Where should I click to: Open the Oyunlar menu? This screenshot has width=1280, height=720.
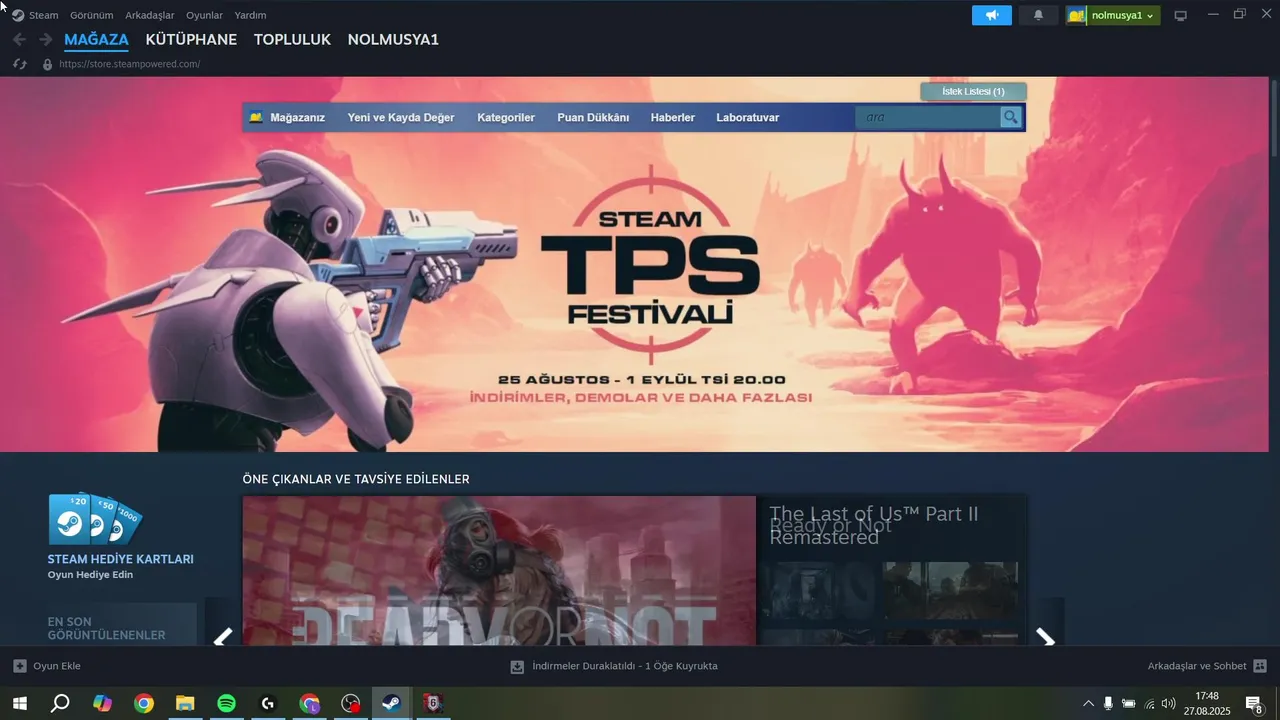click(x=205, y=15)
